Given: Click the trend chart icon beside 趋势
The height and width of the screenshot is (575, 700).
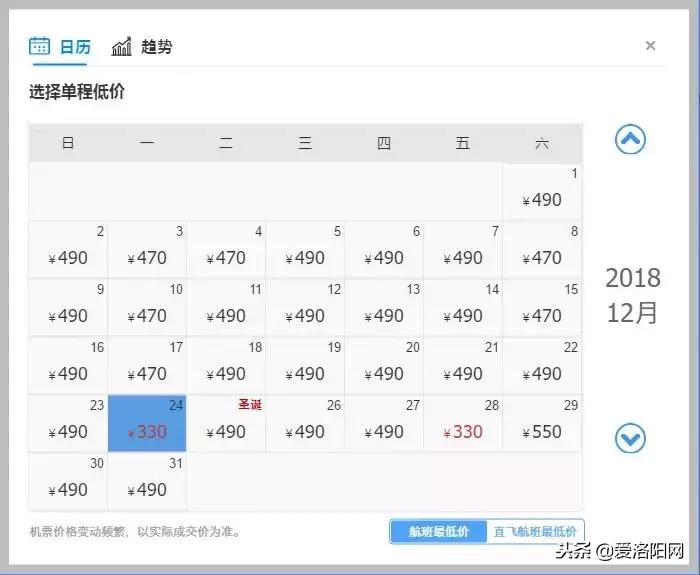Looking at the screenshot, I should pos(121,46).
